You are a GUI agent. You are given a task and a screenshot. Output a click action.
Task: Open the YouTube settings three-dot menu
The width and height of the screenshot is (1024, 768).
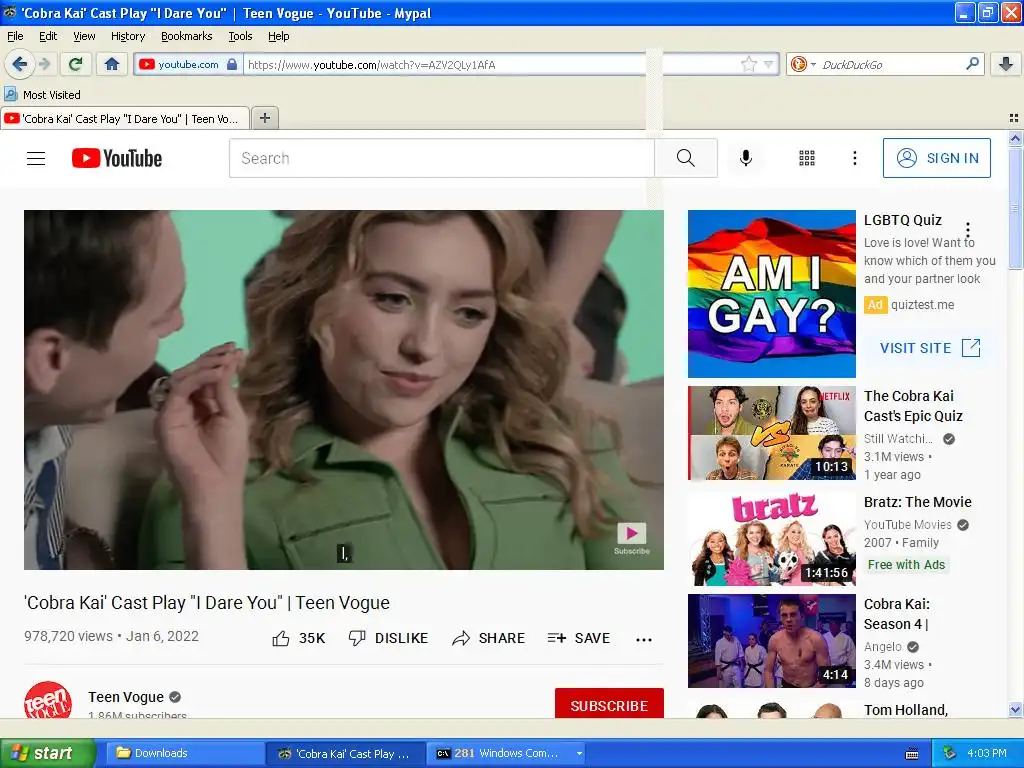click(x=854, y=158)
